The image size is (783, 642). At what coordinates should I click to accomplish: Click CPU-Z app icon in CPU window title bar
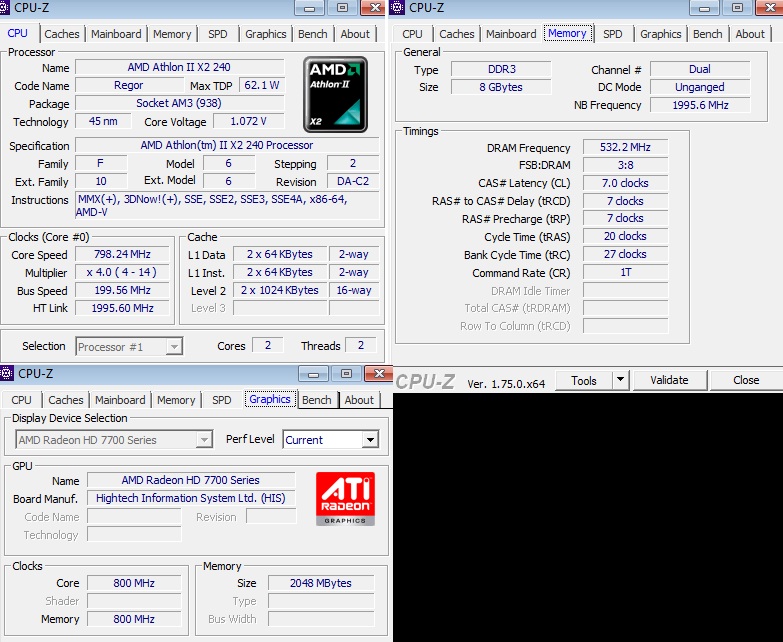click(x=4, y=7)
